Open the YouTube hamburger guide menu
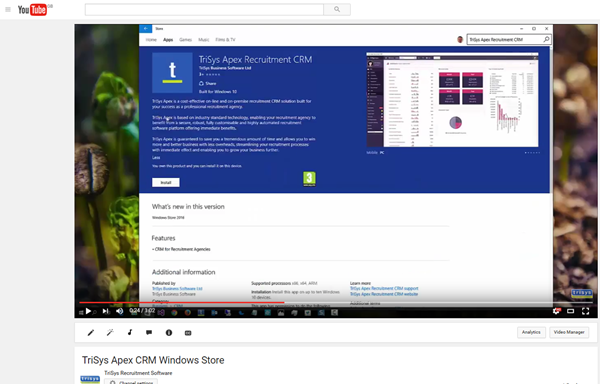 click(8, 10)
